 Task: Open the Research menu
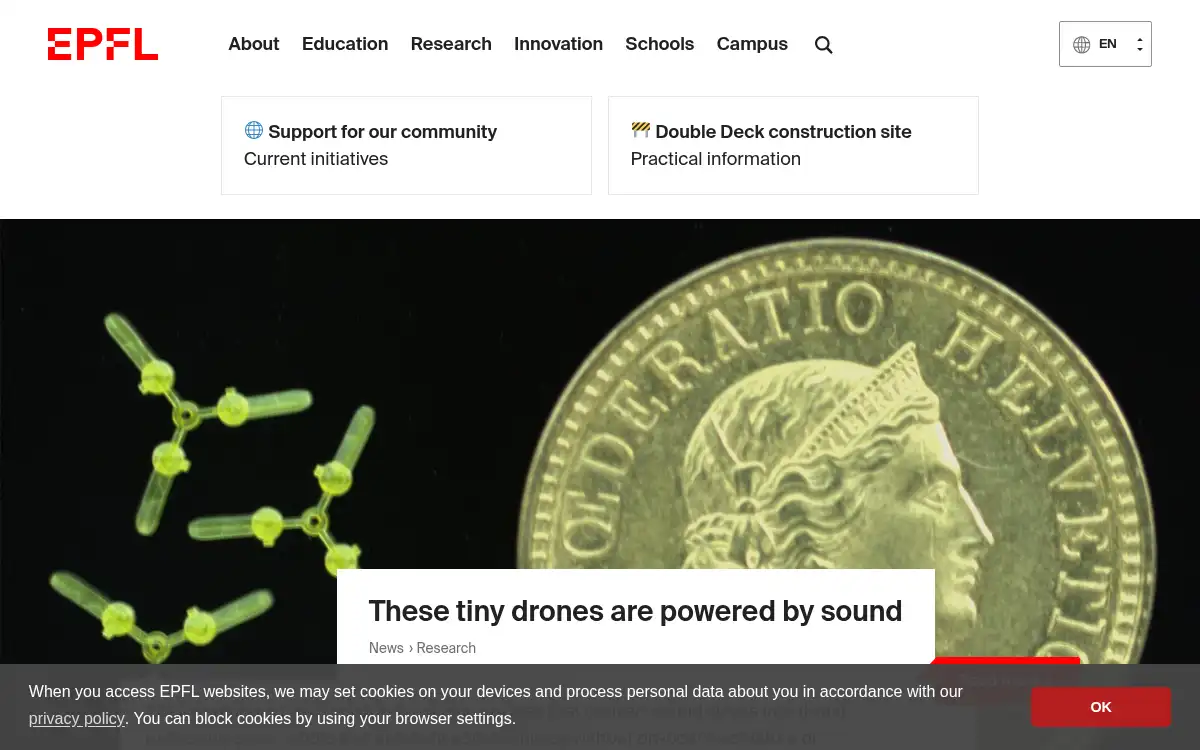(451, 44)
